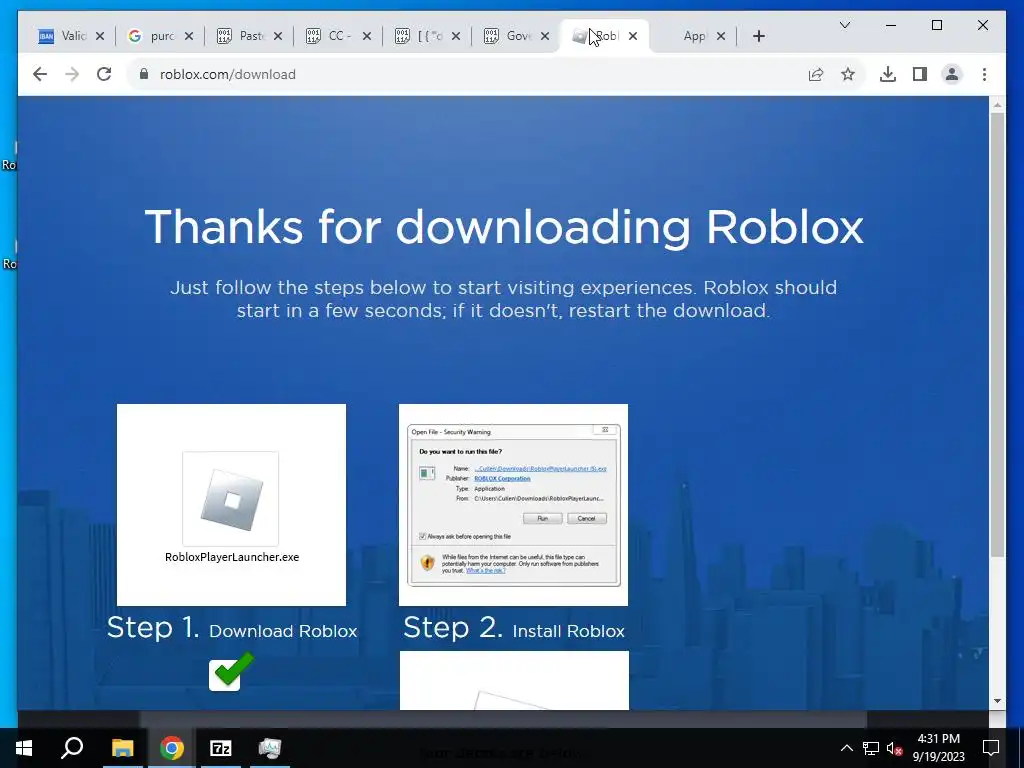Click the green checkmark under Step 1

(x=230, y=671)
